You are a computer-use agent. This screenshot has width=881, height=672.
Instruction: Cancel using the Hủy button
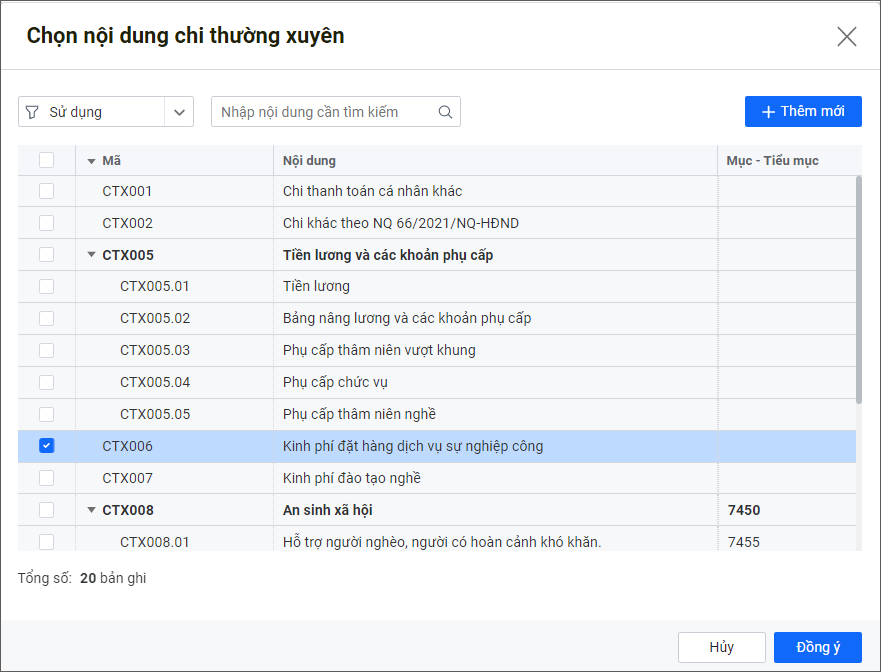(x=721, y=647)
